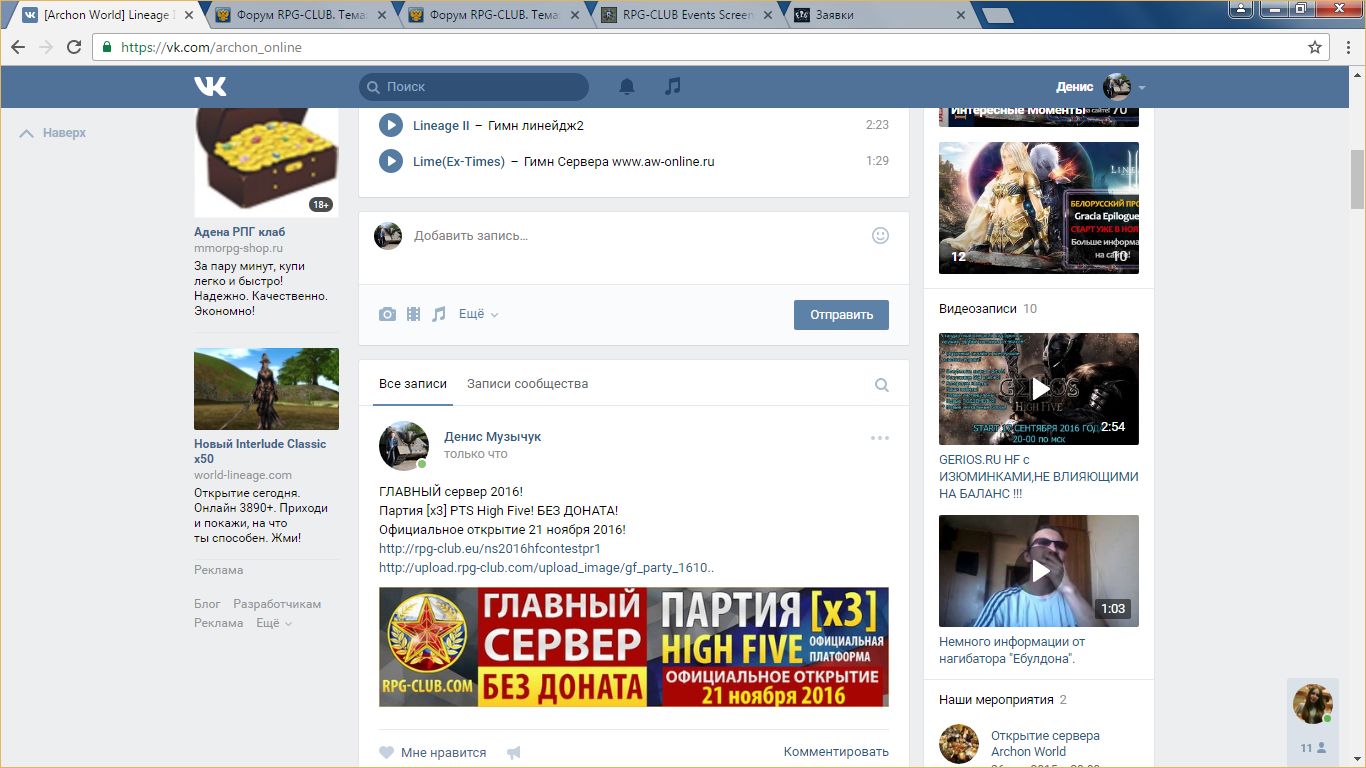Play the Lime(Ex-Times) server hymn track
The width and height of the screenshot is (1366, 768).
pyautogui.click(x=391, y=161)
